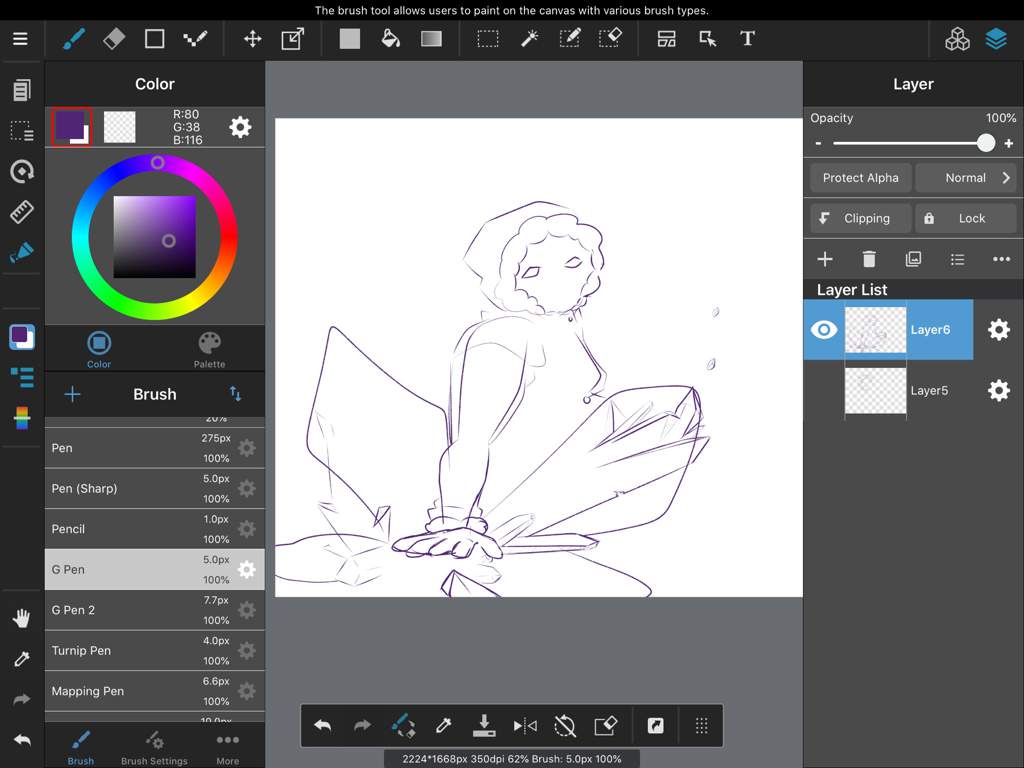Select the dot/polyline drawing tool

(195, 39)
